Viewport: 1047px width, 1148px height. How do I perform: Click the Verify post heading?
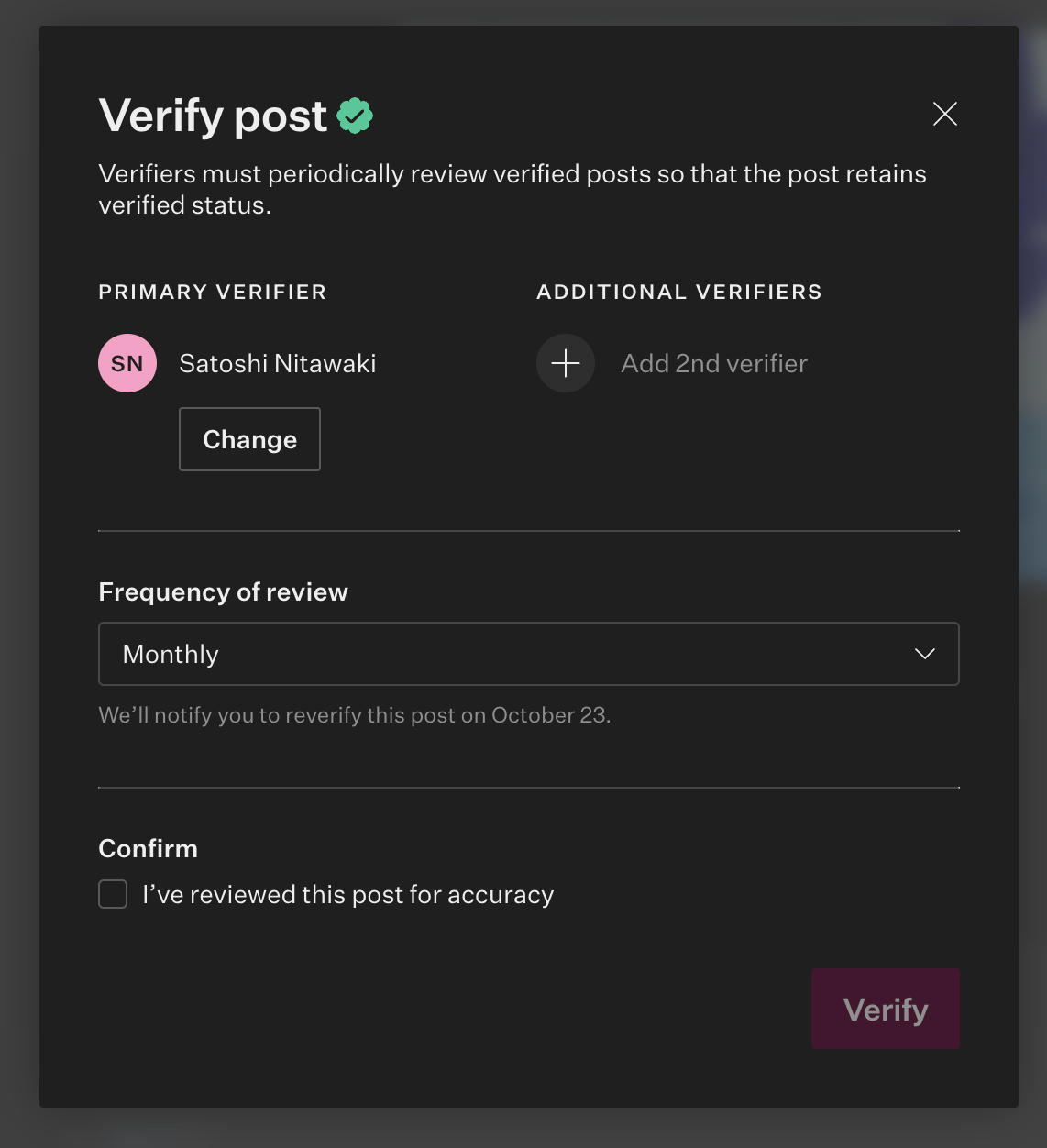(213, 116)
